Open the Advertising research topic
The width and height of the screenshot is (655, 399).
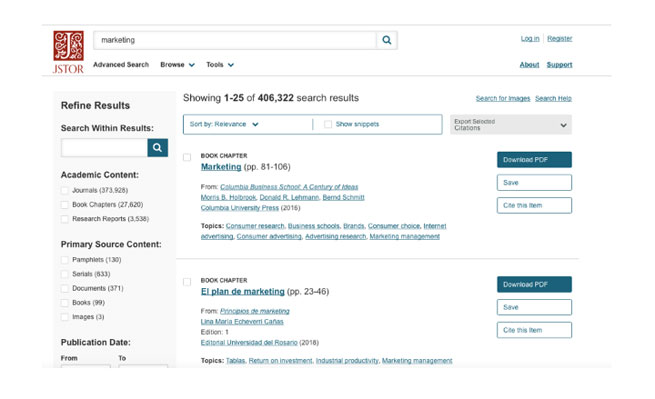tap(335, 236)
